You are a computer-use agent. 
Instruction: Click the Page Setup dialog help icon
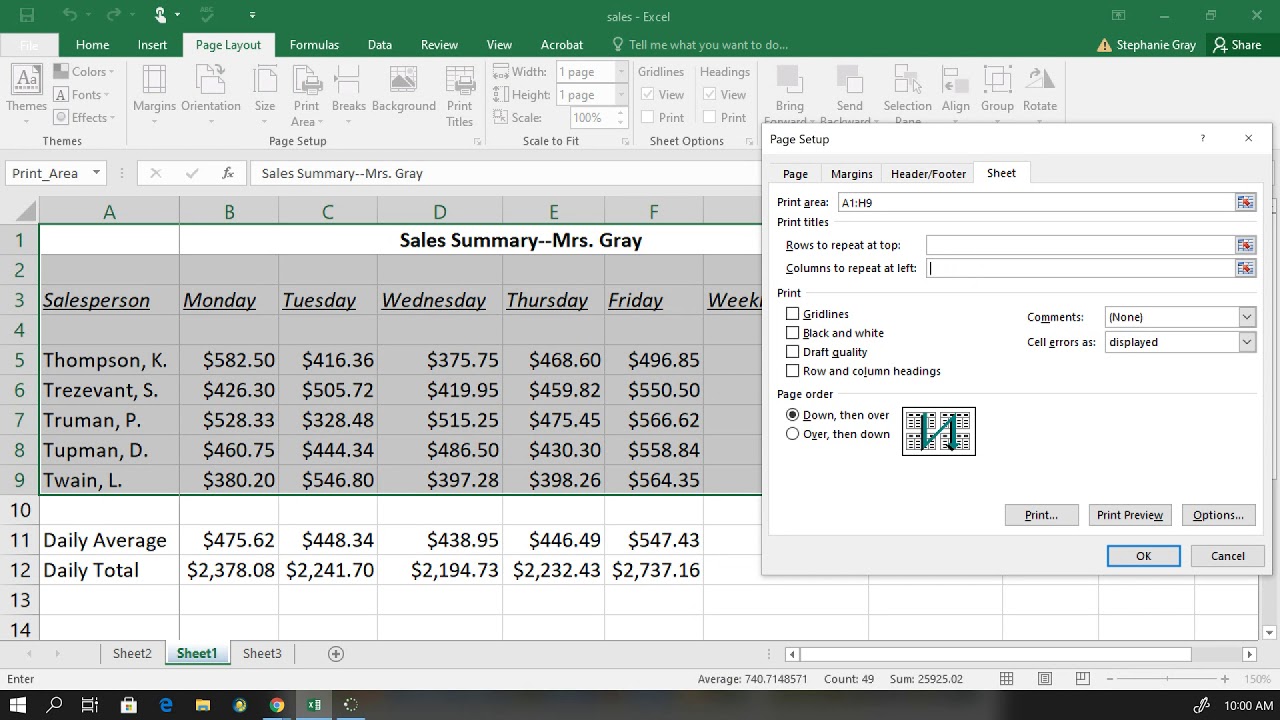[x=1203, y=139]
